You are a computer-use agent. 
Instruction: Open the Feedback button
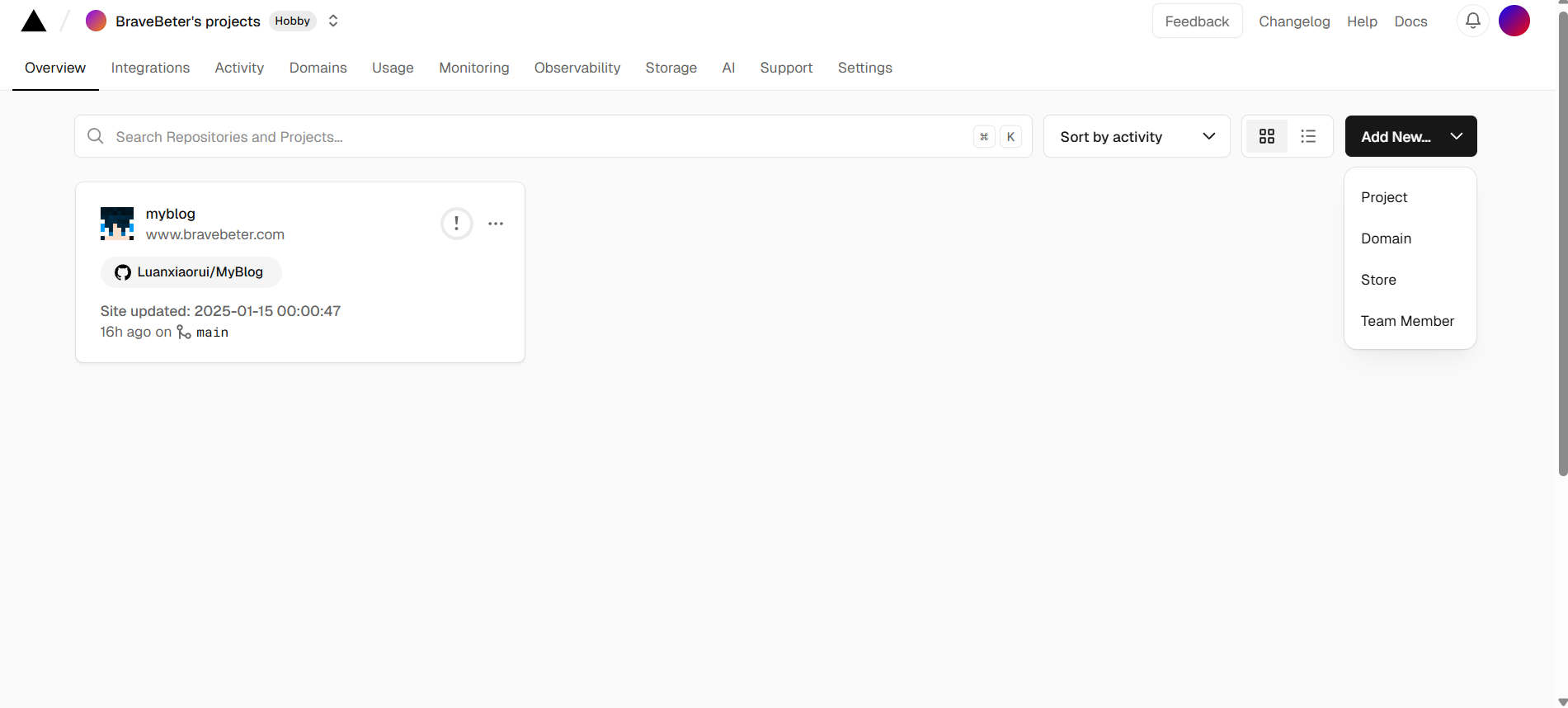point(1197,21)
